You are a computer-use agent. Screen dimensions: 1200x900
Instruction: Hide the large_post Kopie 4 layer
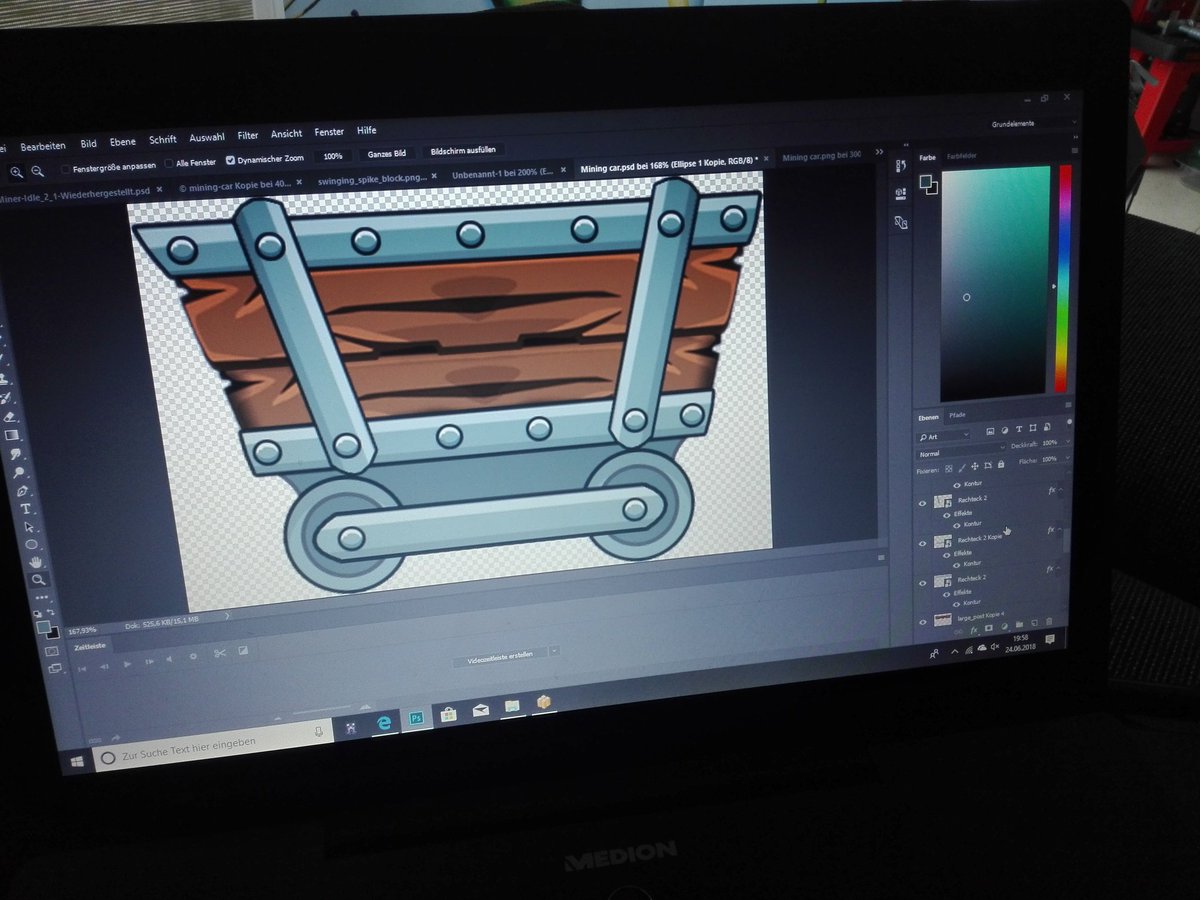pos(923,622)
